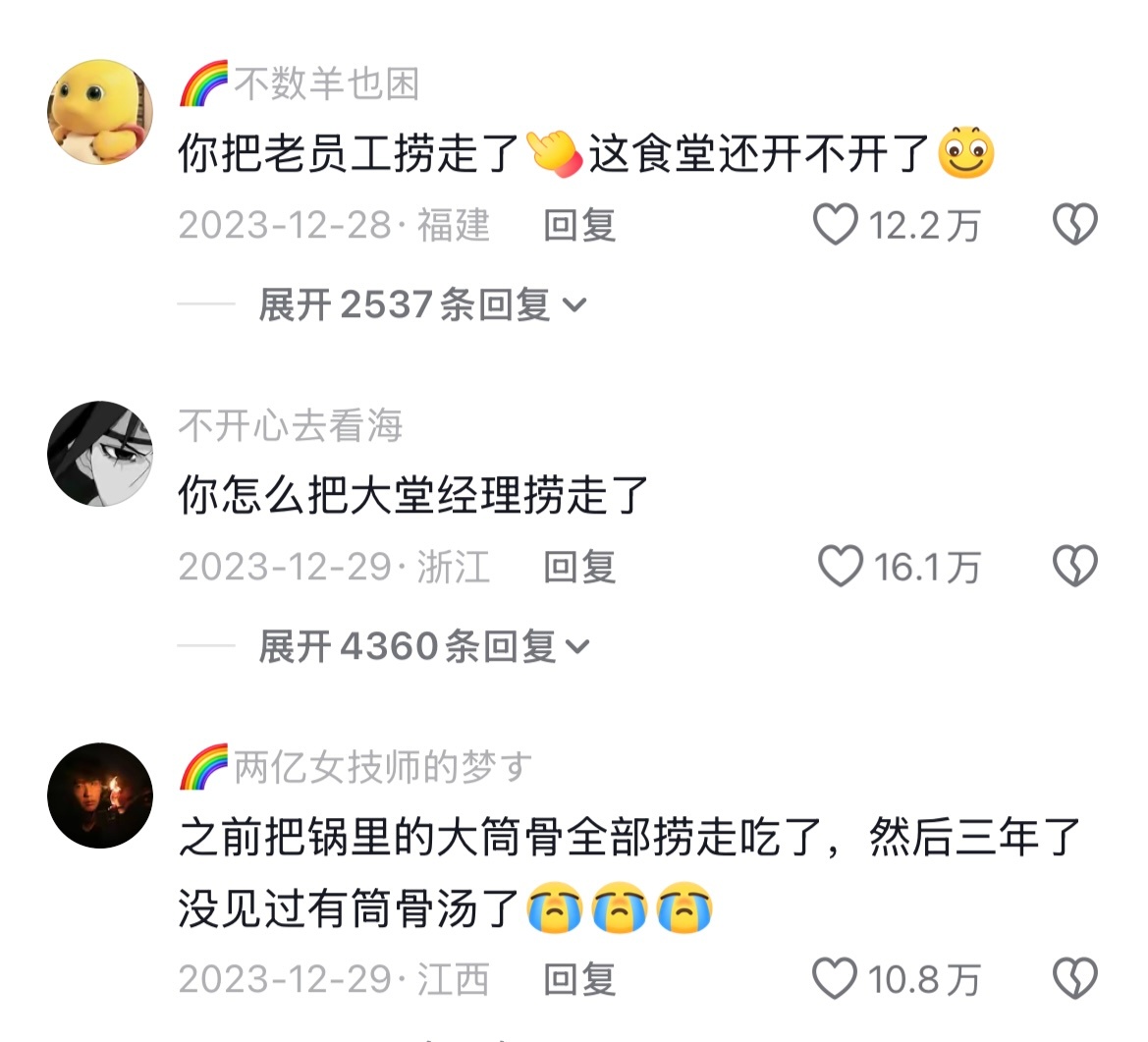1148x1042 pixels.
Task: Open the dark candle-lit avatar profile
Action: click(100, 795)
